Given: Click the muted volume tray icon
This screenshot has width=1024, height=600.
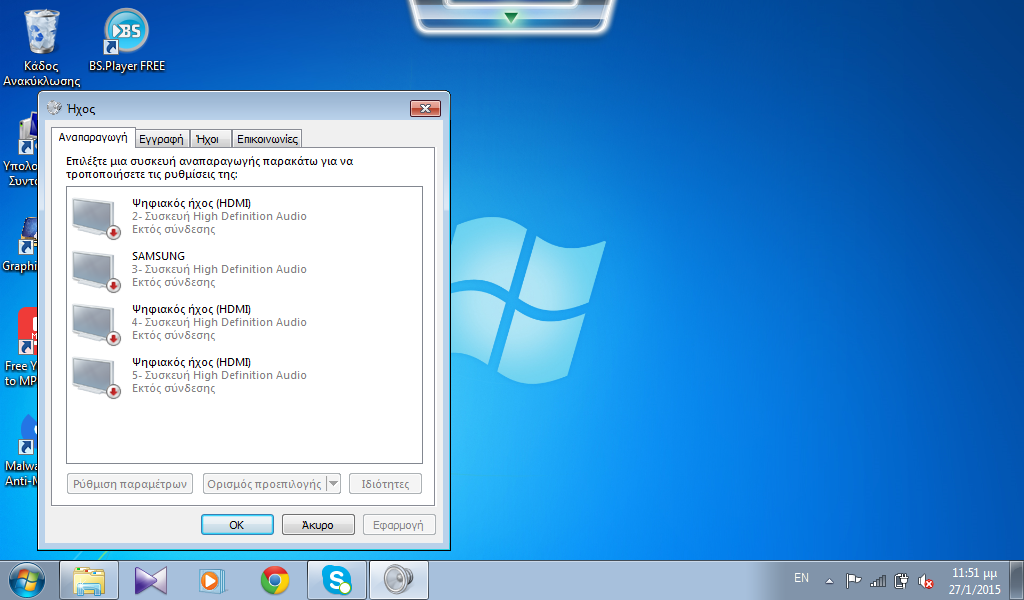Looking at the screenshot, I should [x=925, y=580].
